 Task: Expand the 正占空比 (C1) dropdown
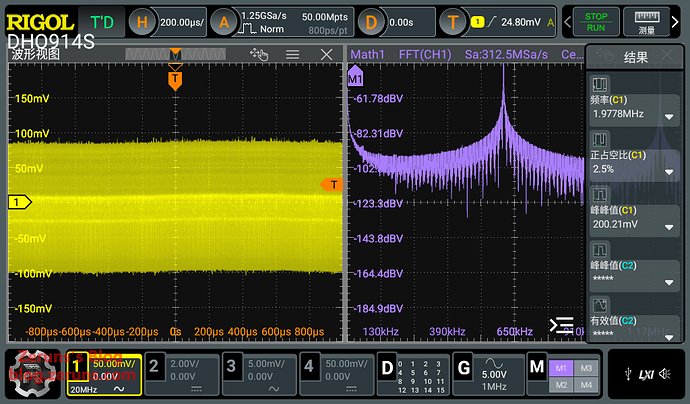click(x=670, y=171)
